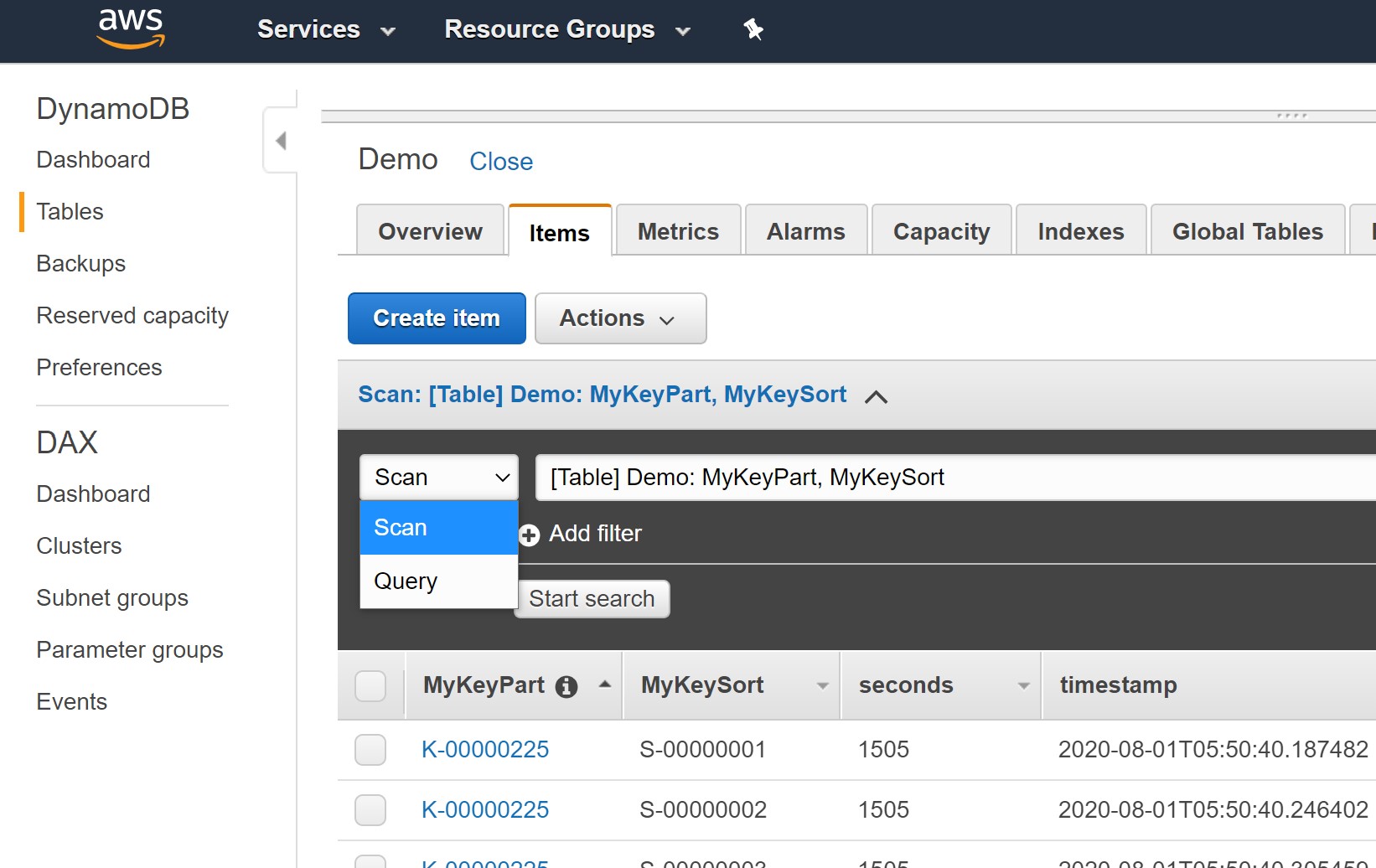
Task: Click the Start search button
Action: point(592,599)
